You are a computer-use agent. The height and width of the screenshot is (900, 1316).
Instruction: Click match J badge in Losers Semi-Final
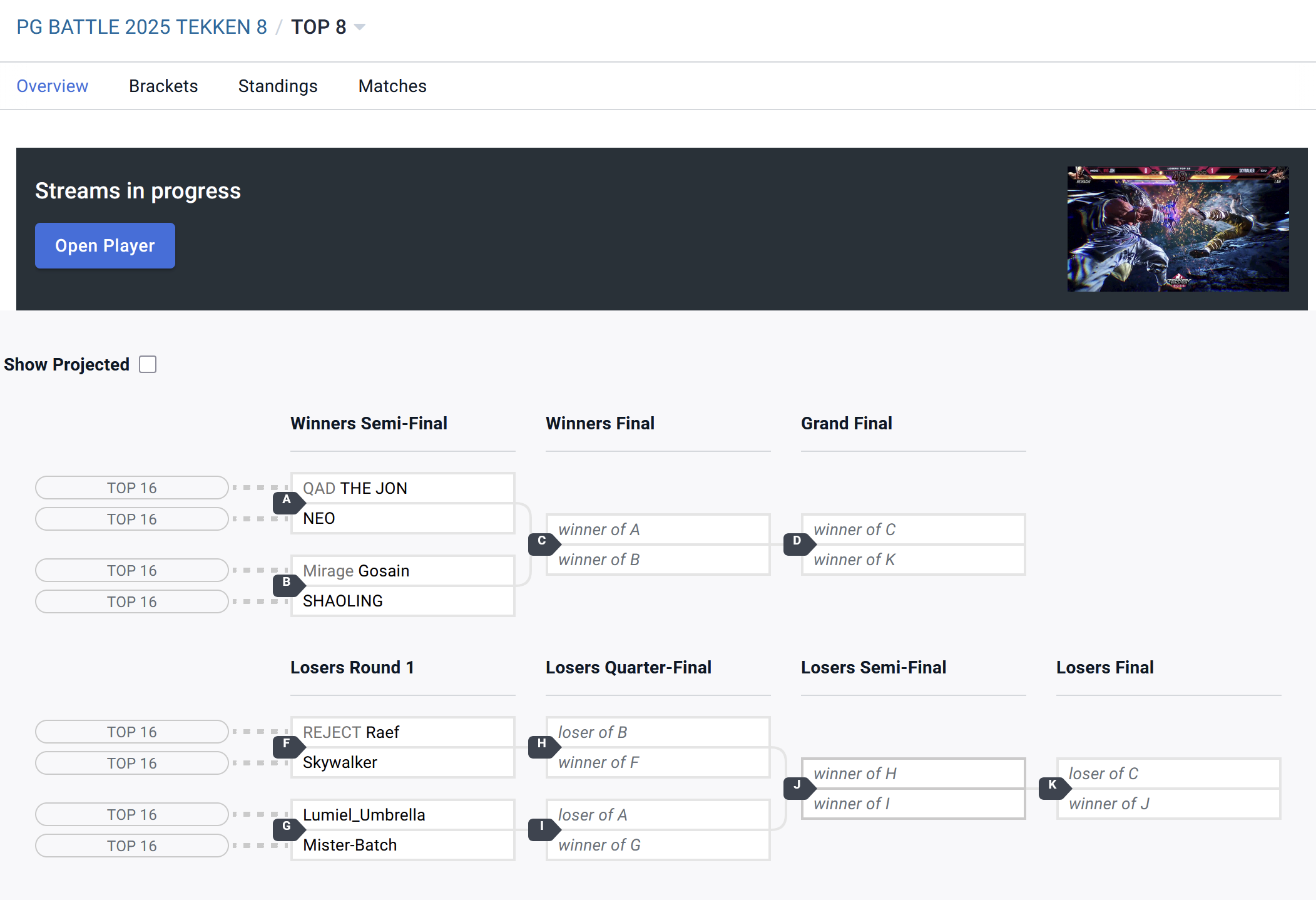[x=797, y=786]
